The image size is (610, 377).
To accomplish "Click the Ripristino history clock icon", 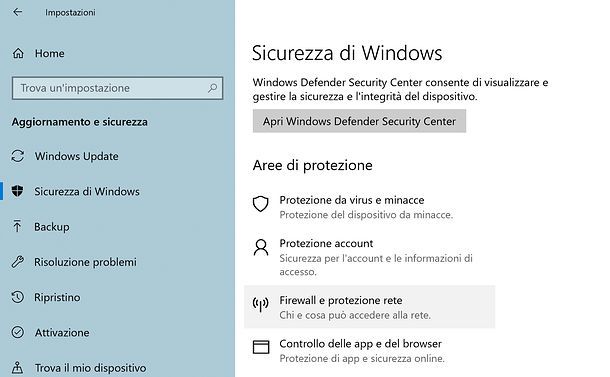I will pyautogui.click(x=18, y=297).
